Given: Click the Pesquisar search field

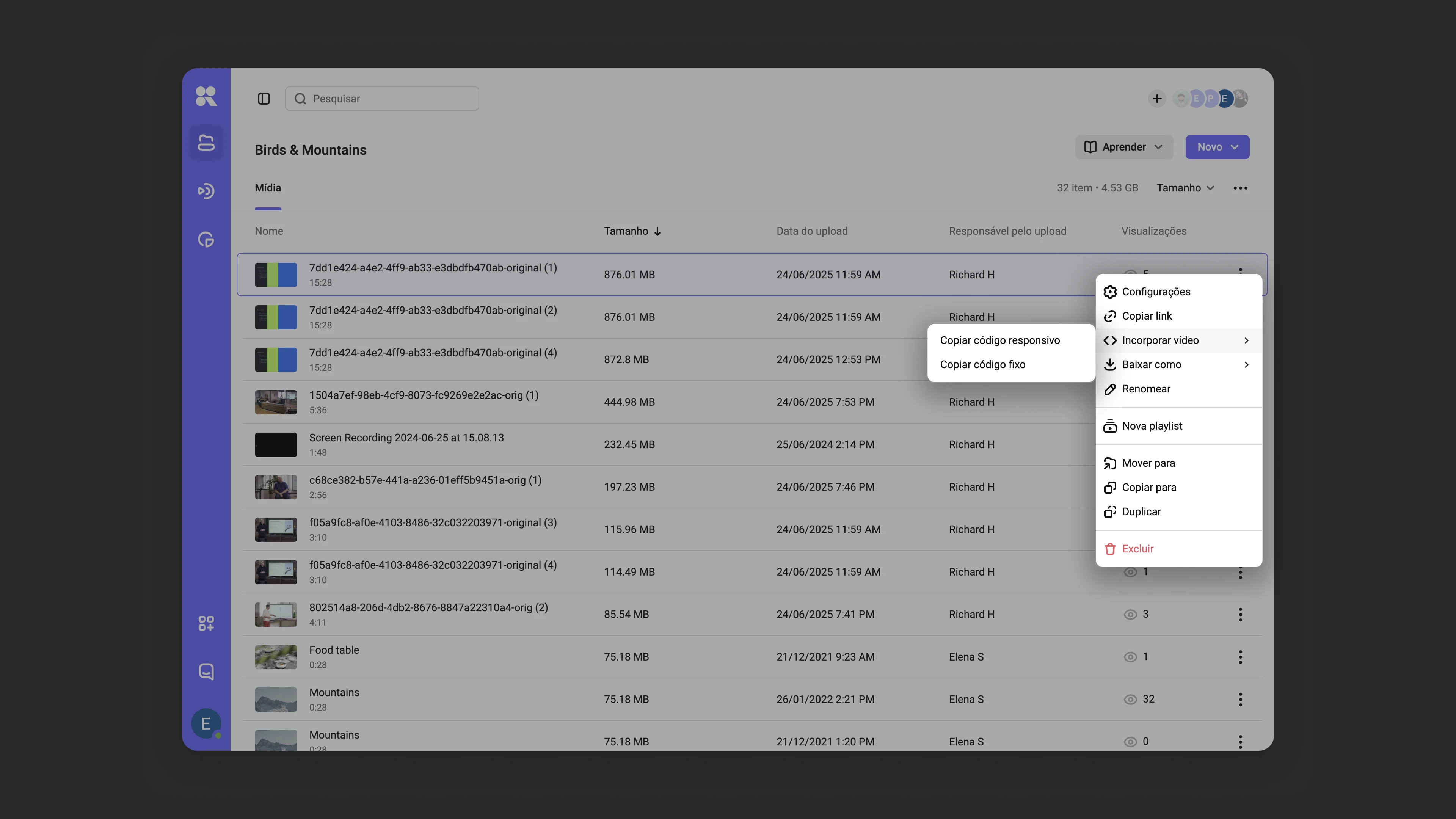Looking at the screenshot, I should pyautogui.click(x=382, y=98).
